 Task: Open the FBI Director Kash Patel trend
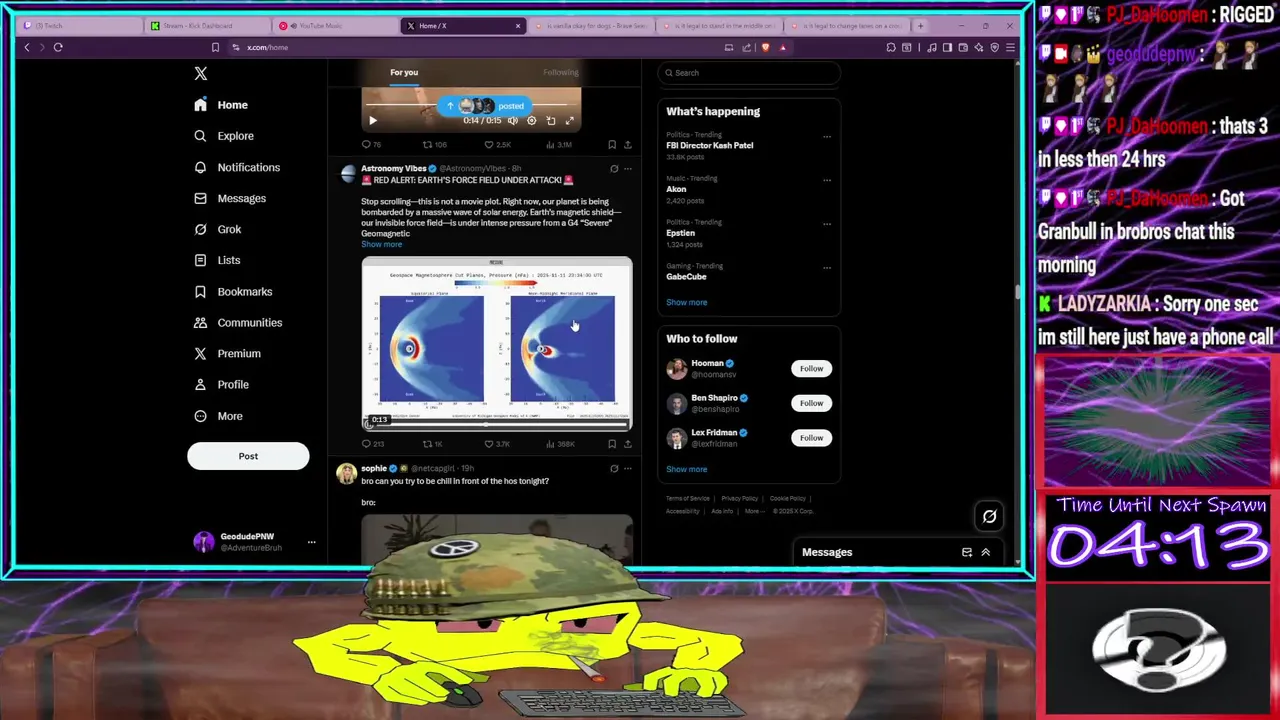[x=709, y=145]
